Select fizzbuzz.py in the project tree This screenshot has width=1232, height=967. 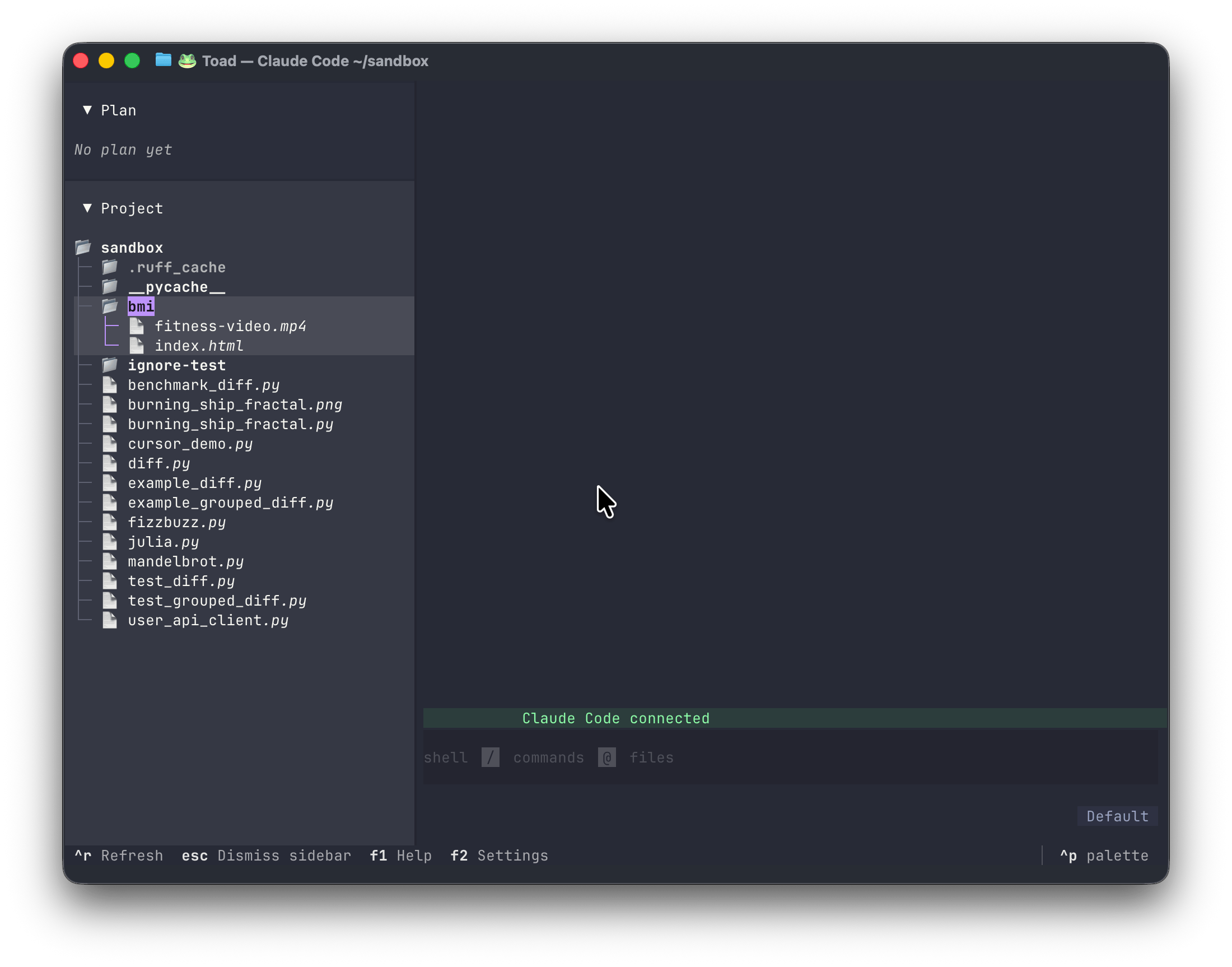coord(175,522)
